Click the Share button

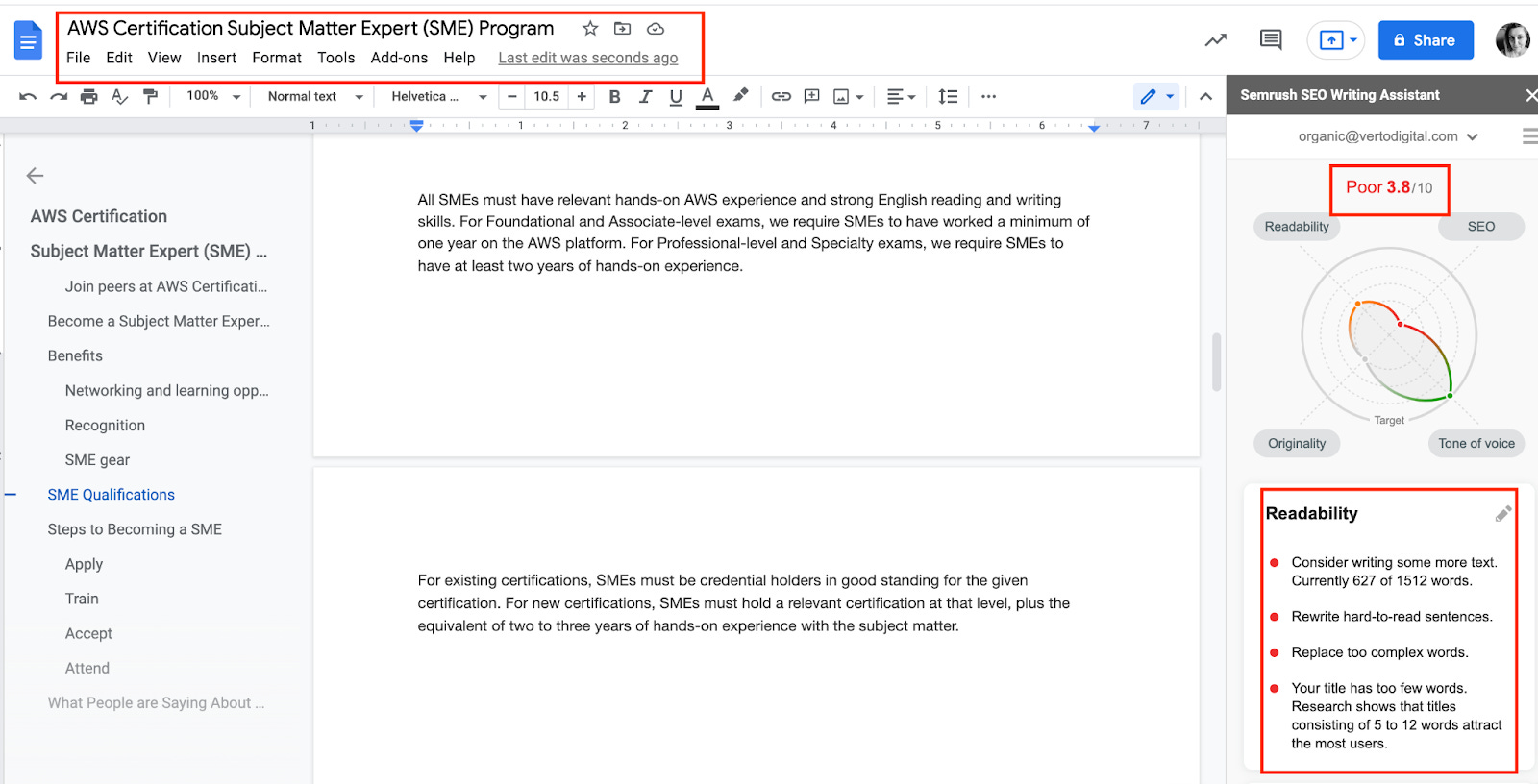point(1426,40)
